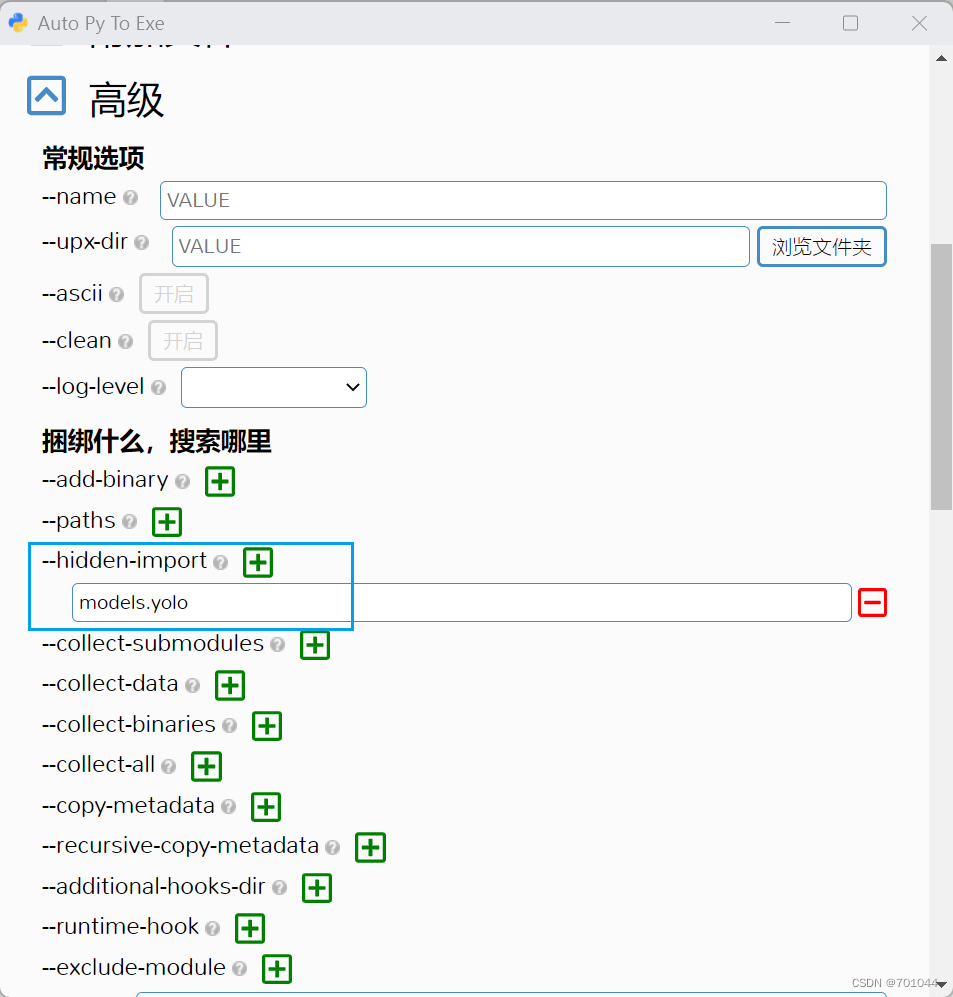This screenshot has width=953, height=997.
Task: Add an --add-binary entry
Action: 220,481
